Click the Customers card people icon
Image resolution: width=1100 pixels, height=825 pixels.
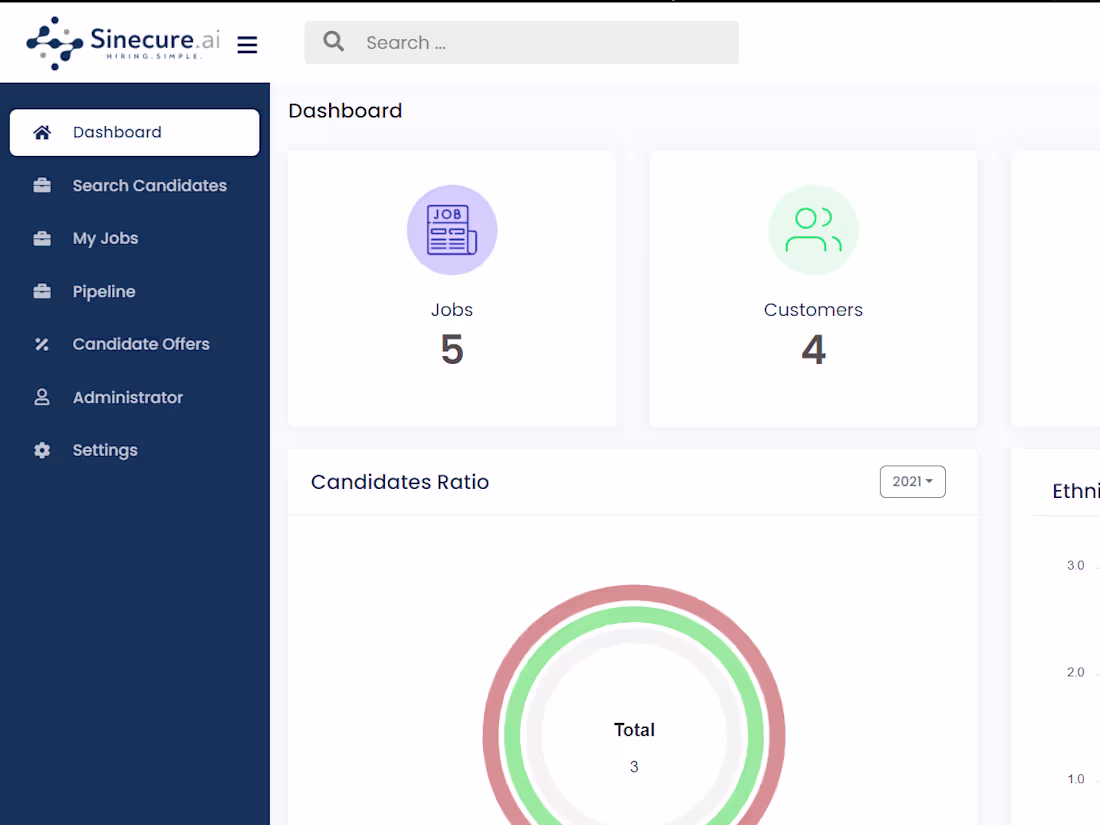tap(813, 230)
